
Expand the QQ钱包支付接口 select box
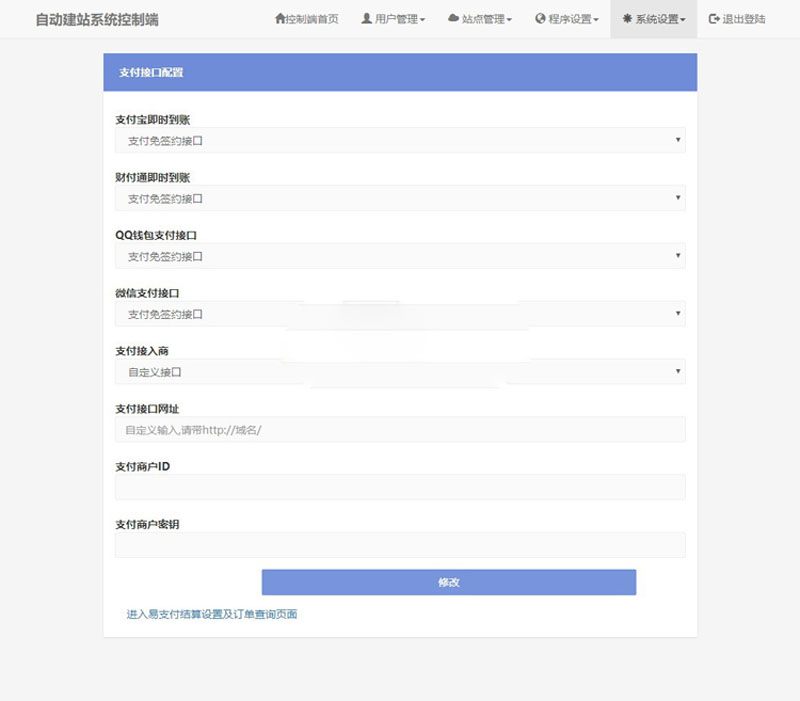(x=400, y=256)
